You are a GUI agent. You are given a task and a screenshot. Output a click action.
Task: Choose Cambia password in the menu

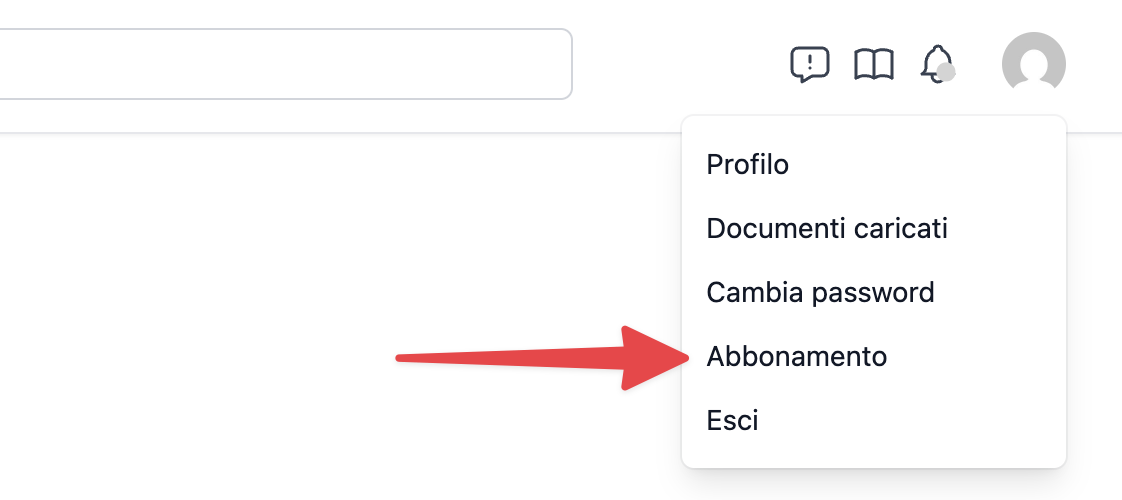coord(820,292)
